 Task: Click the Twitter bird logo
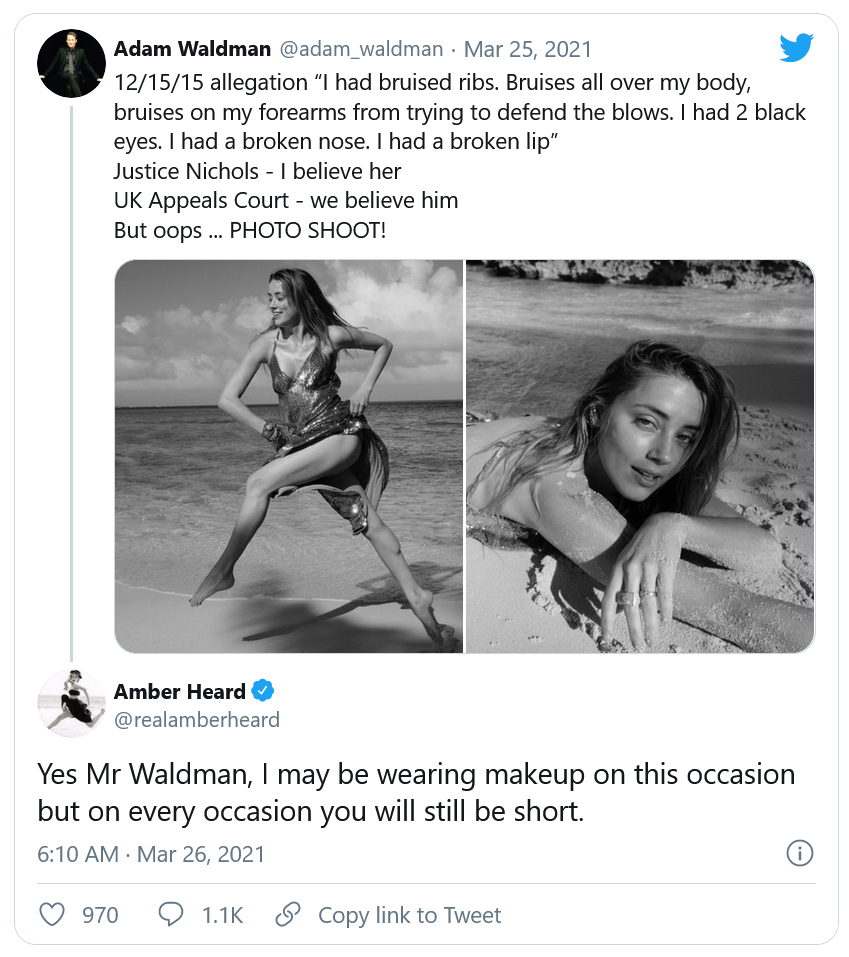pyautogui.click(x=796, y=47)
